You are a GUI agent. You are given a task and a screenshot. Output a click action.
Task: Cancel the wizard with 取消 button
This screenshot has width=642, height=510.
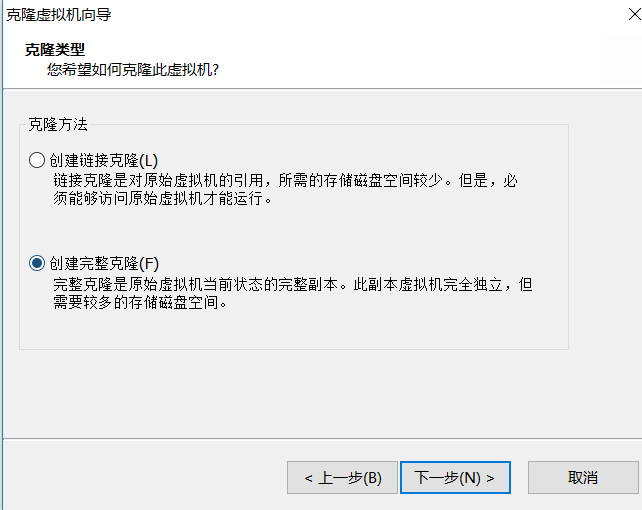[x=583, y=478]
